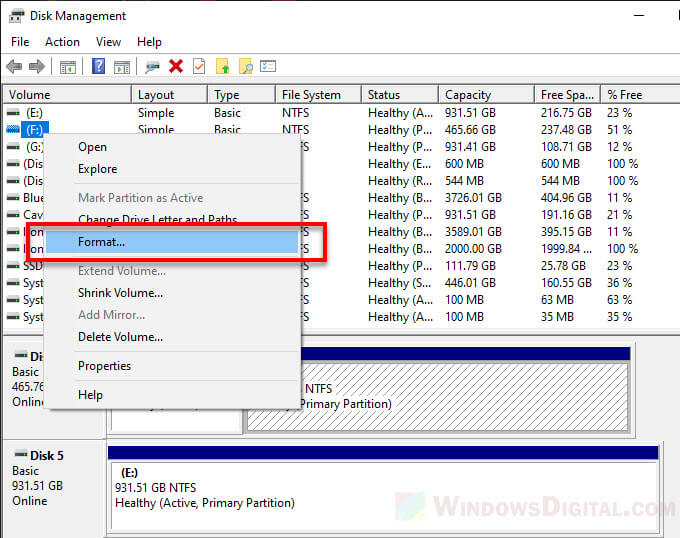
Task: Sort by the Capacity column header
Action: pyautogui.click(x=468, y=95)
